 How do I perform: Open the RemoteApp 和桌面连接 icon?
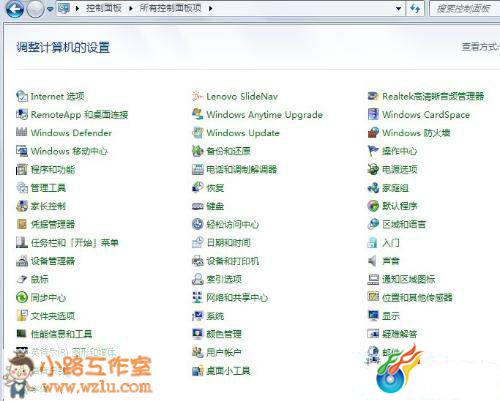coord(22,115)
